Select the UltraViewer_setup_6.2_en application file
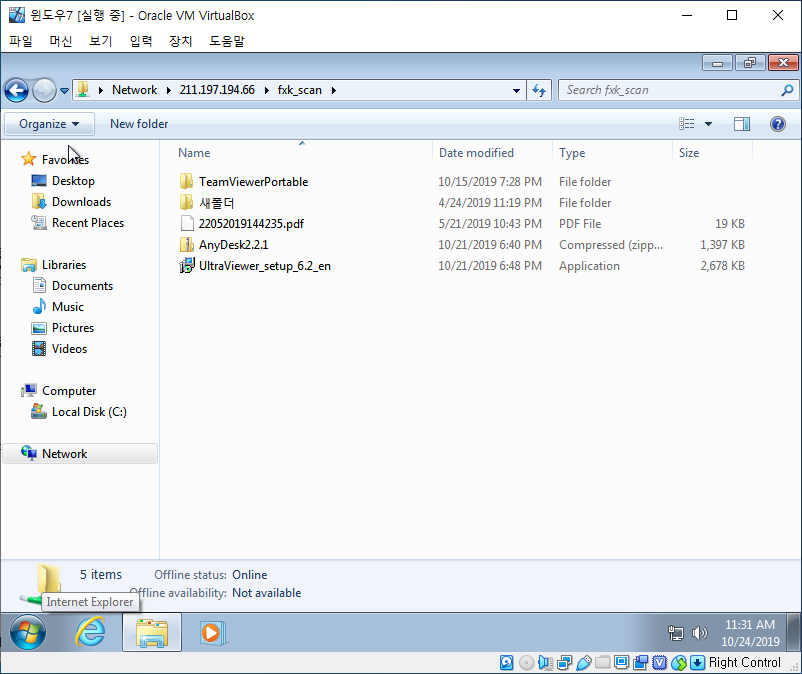The image size is (802, 674). tap(264, 266)
